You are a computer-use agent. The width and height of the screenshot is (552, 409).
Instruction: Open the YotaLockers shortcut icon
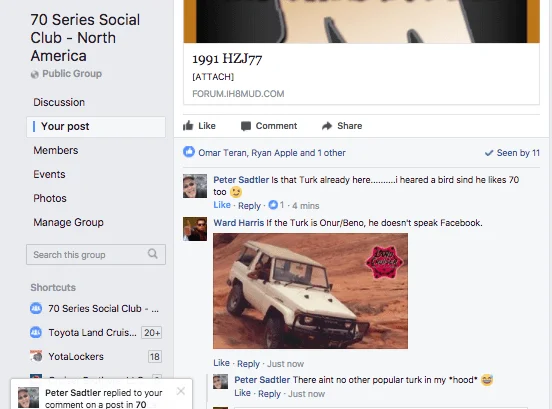[36, 356]
